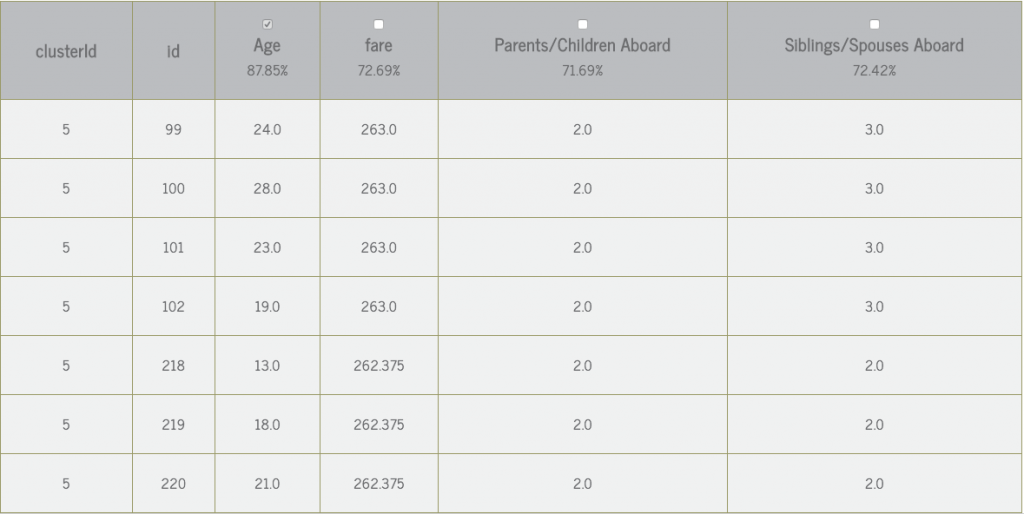Viewport: 1024px width, 514px height.
Task: Click the clusterId column header
Action: pyautogui.click(x=66, y=51)
